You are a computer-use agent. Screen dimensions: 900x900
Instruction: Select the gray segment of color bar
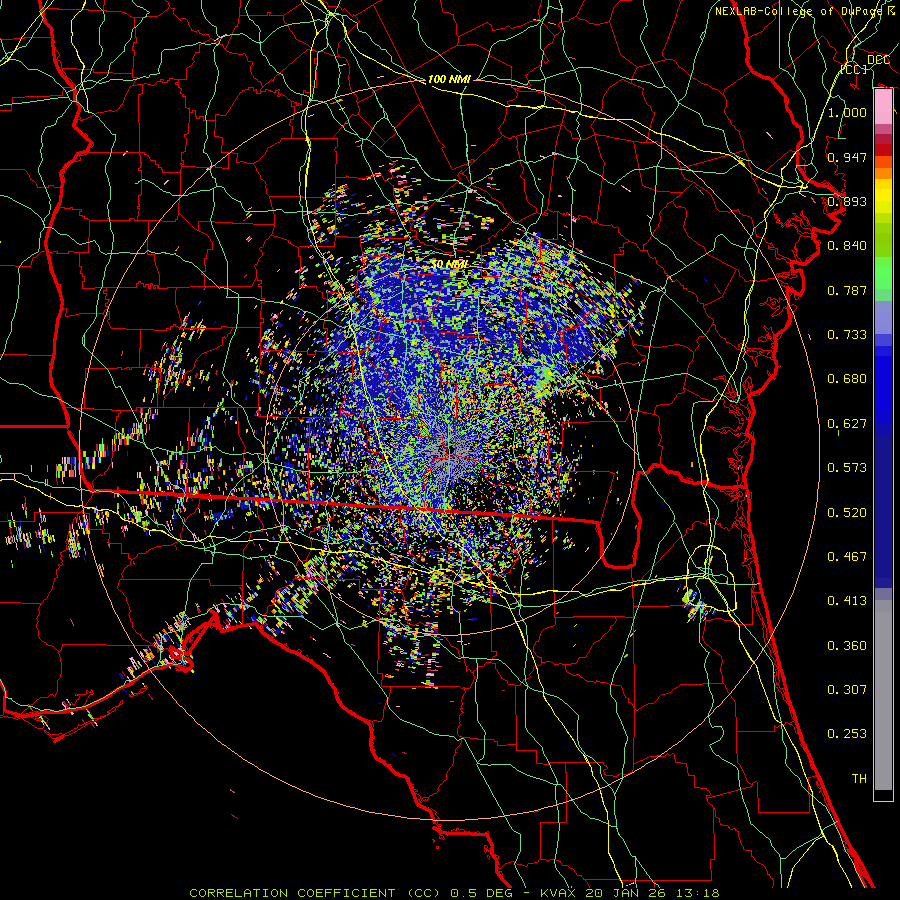(x=883, y=695)
